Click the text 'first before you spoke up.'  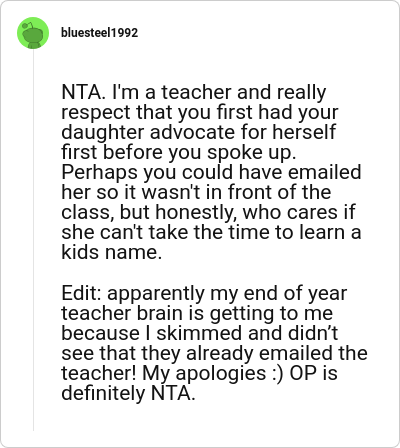(x=179, y=152)
